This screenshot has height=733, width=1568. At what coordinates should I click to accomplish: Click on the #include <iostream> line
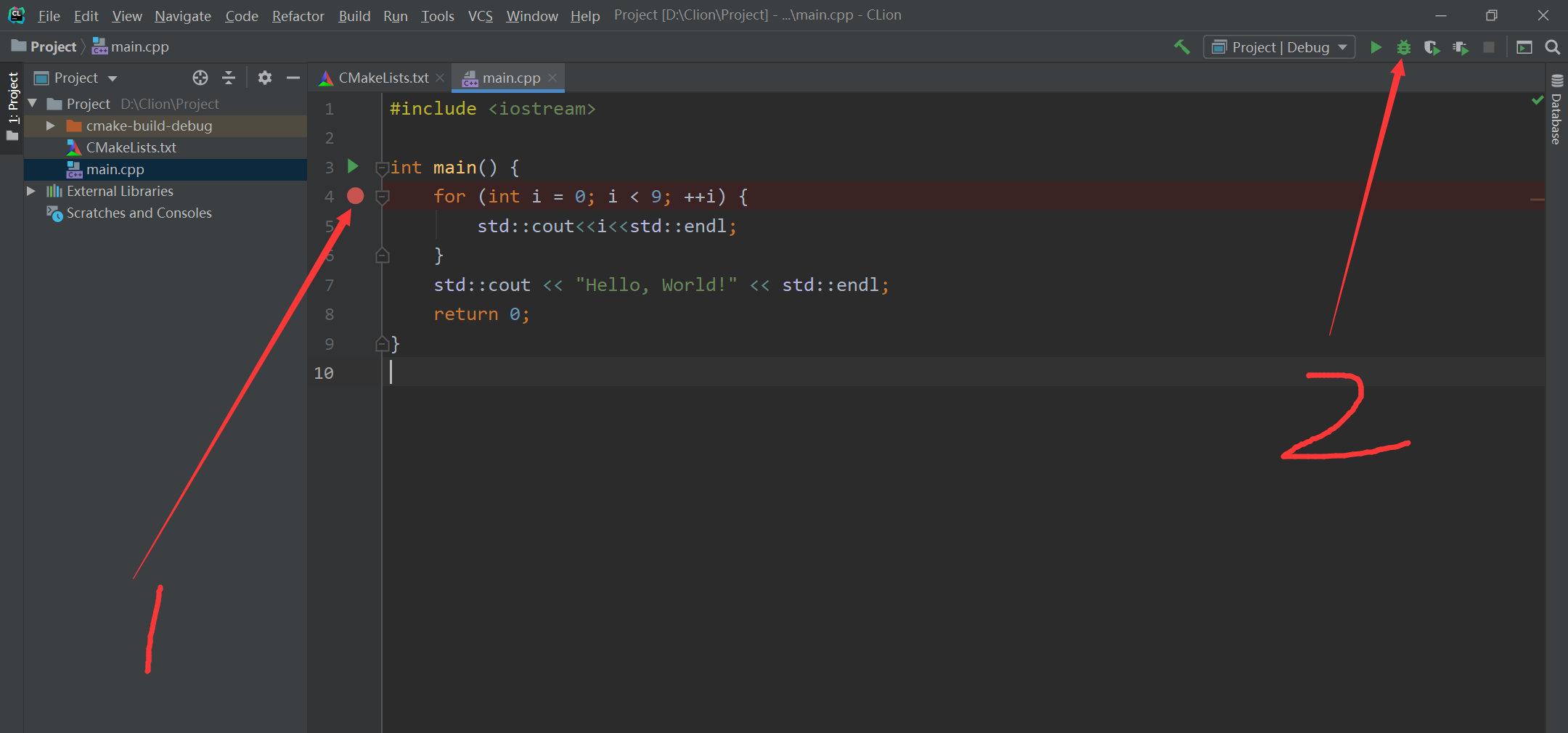coord(492,109)
